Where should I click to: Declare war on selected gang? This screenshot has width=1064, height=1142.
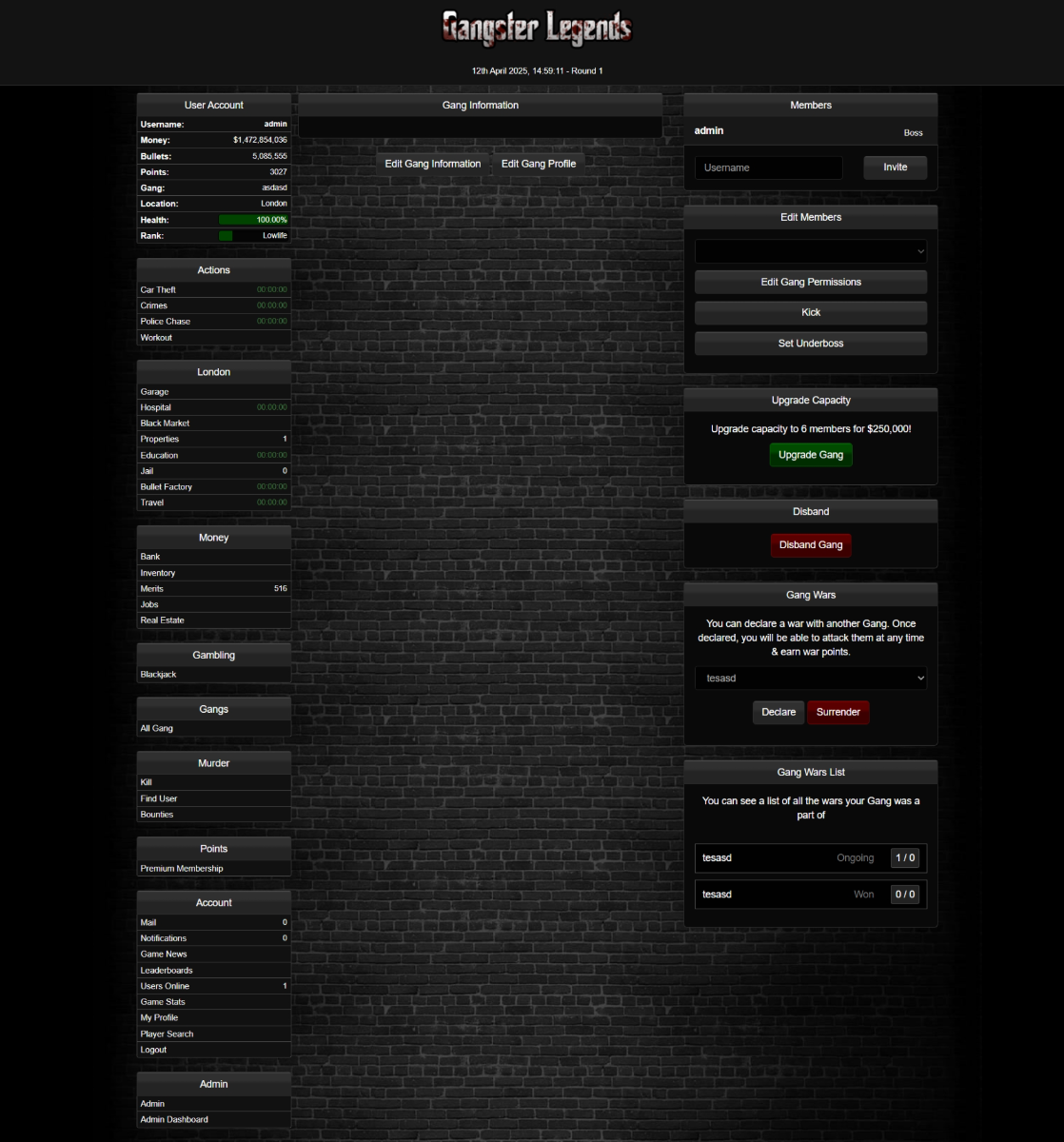(778, 713)
